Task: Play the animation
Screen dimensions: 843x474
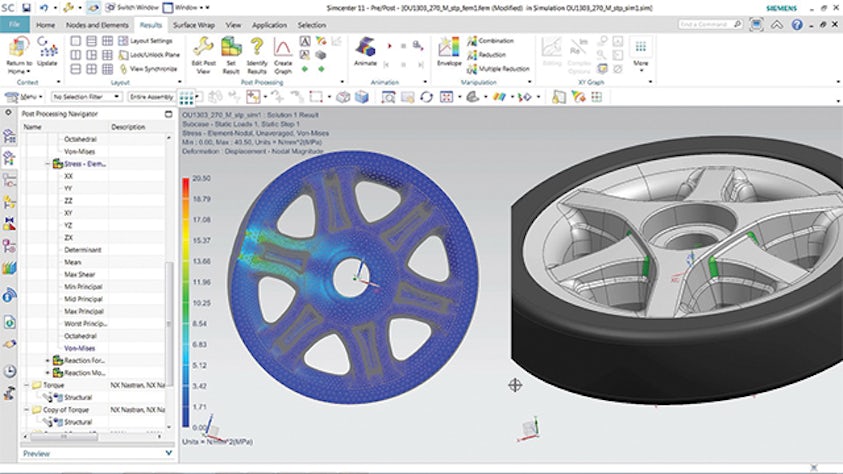Action: click(390, 46)
